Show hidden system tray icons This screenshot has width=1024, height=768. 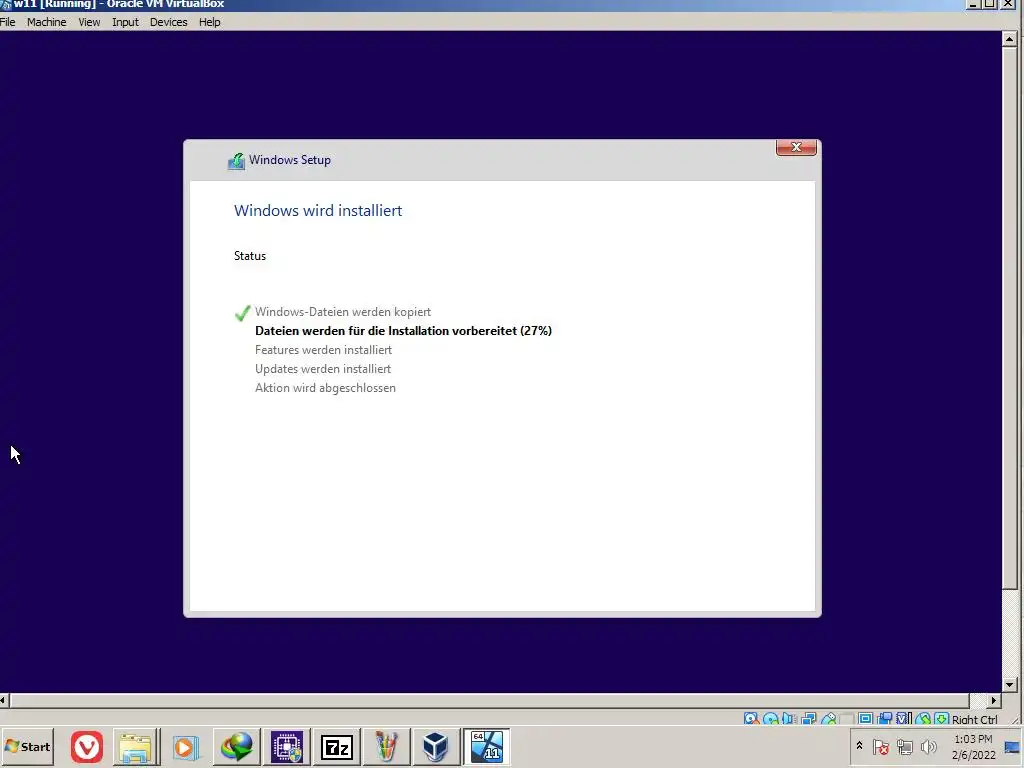[859, 746]
